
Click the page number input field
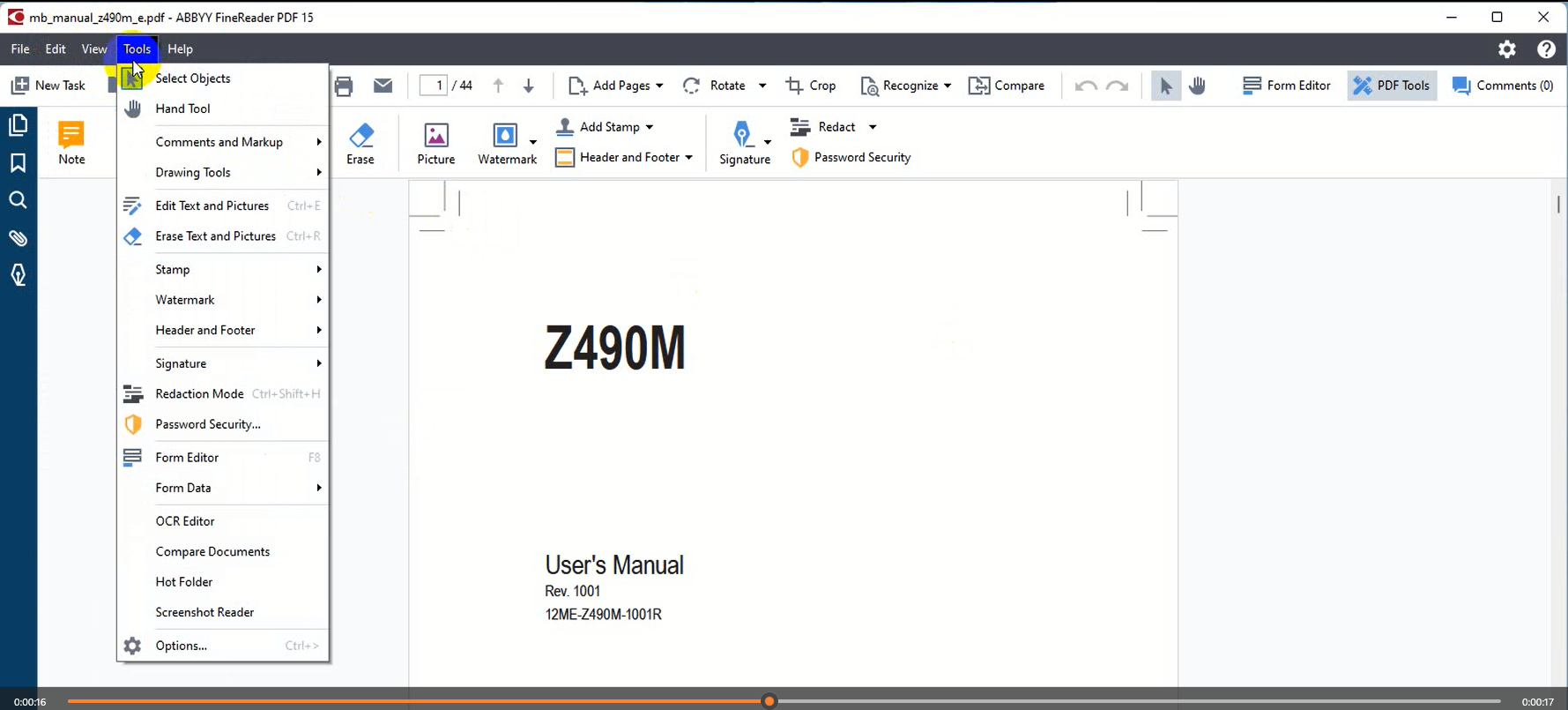(x=435, y=86)
